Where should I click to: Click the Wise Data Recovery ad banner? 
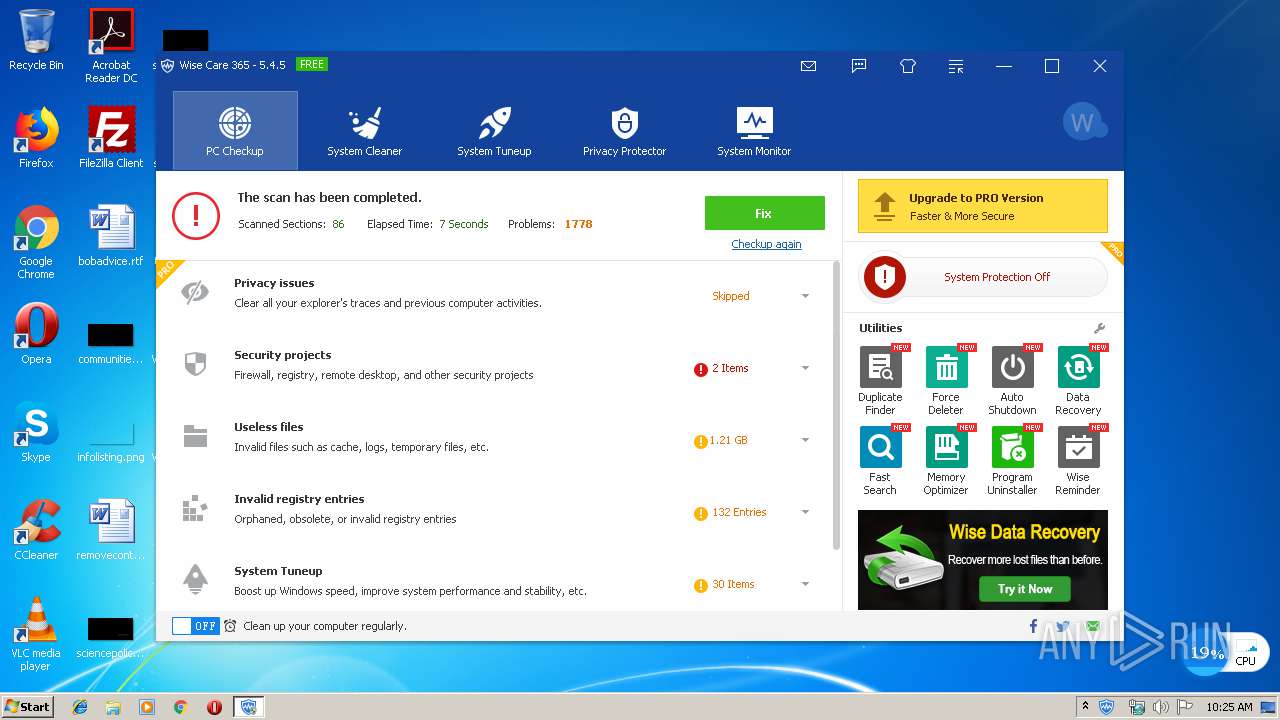point(983,560)
